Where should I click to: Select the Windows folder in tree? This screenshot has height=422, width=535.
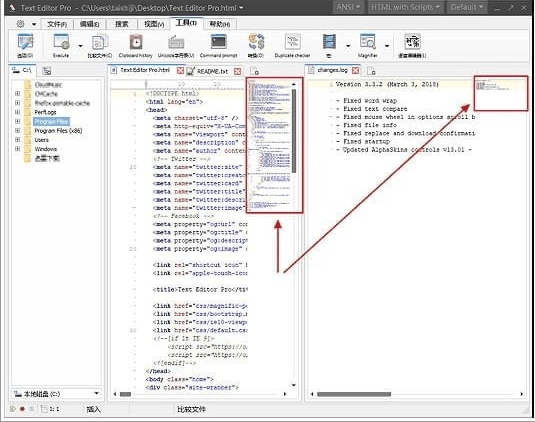(46, 149)
